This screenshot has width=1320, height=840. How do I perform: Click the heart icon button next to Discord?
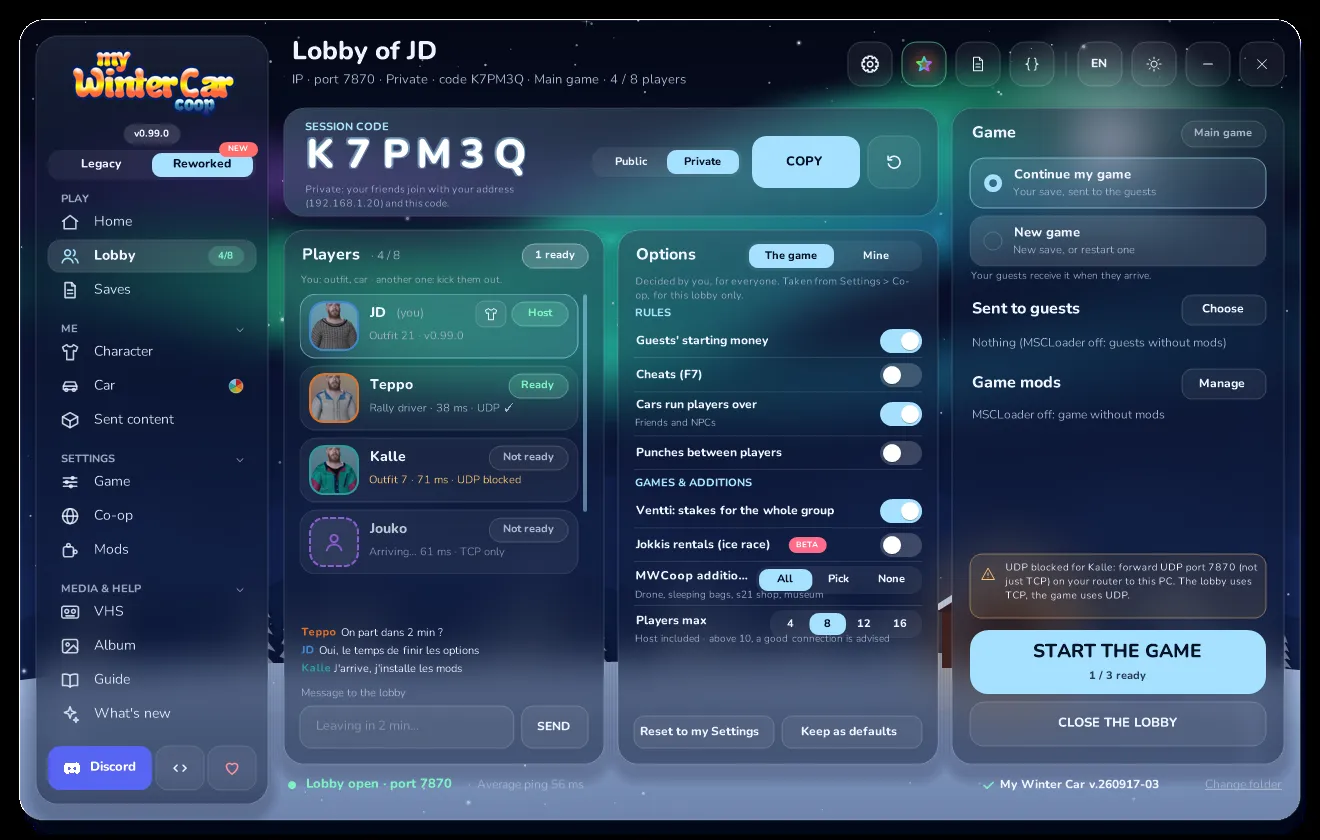[x=232, y=768]
